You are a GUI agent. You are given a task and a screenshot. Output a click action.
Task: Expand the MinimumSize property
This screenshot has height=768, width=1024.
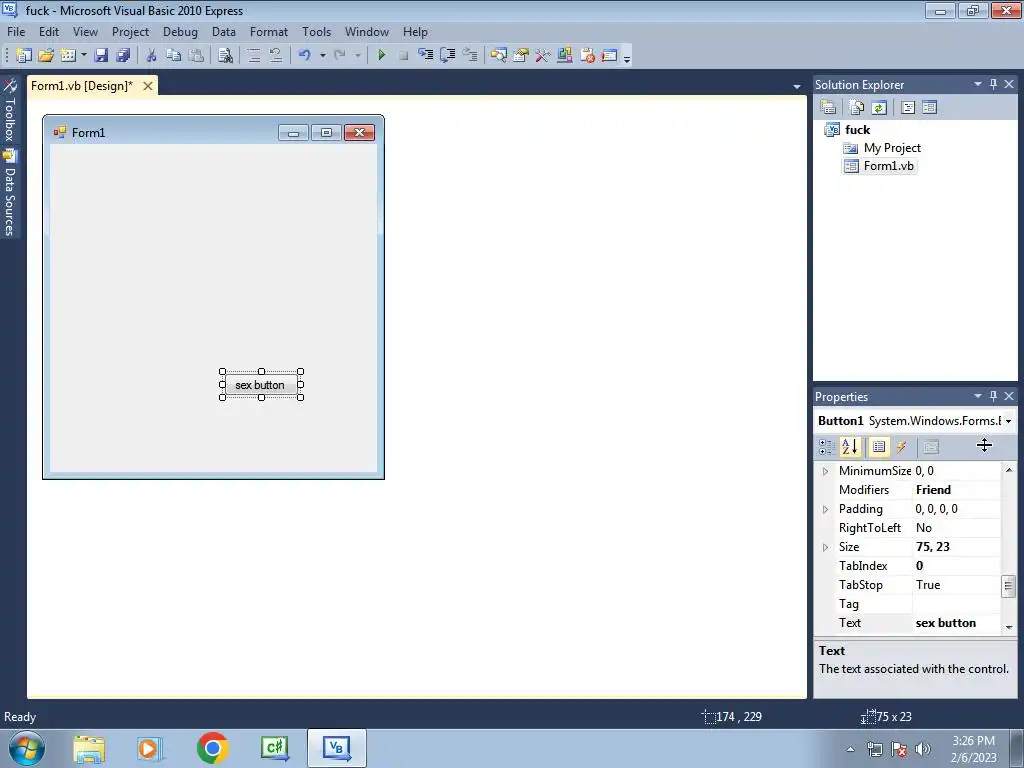(x=825, y=472)
